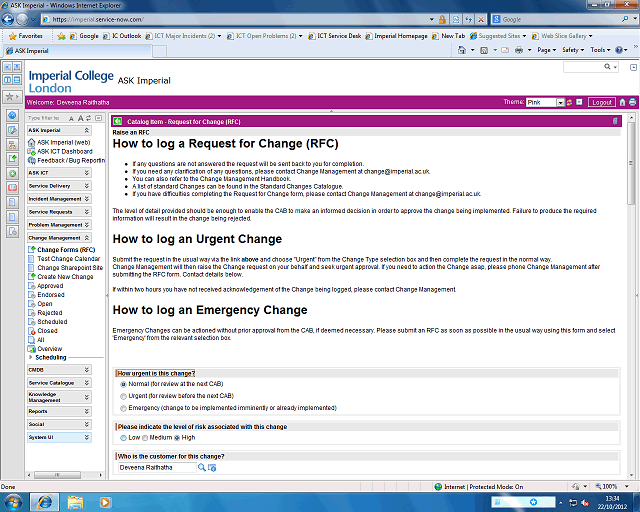Open the IE Safety menu
The height and width of the screenshot is (512, 640).
[572, 49]
